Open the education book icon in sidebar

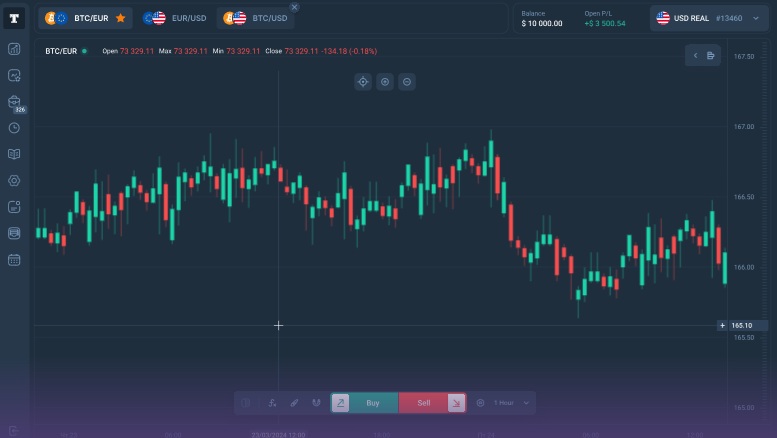point(14,154)
